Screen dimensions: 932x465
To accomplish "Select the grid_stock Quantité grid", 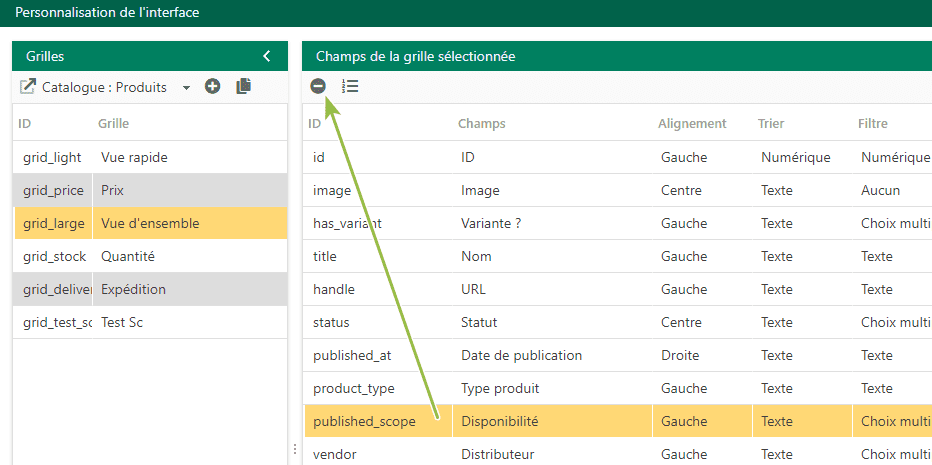I will coord(150,256).
